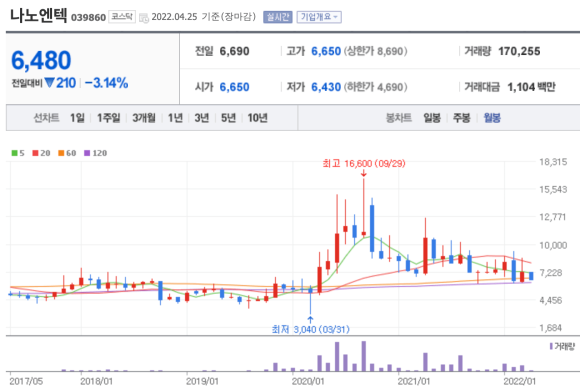The width and height of the screenshot is (580, 392).
Task: Select the 10년 line chart tab
Action: tap(257, 118)
